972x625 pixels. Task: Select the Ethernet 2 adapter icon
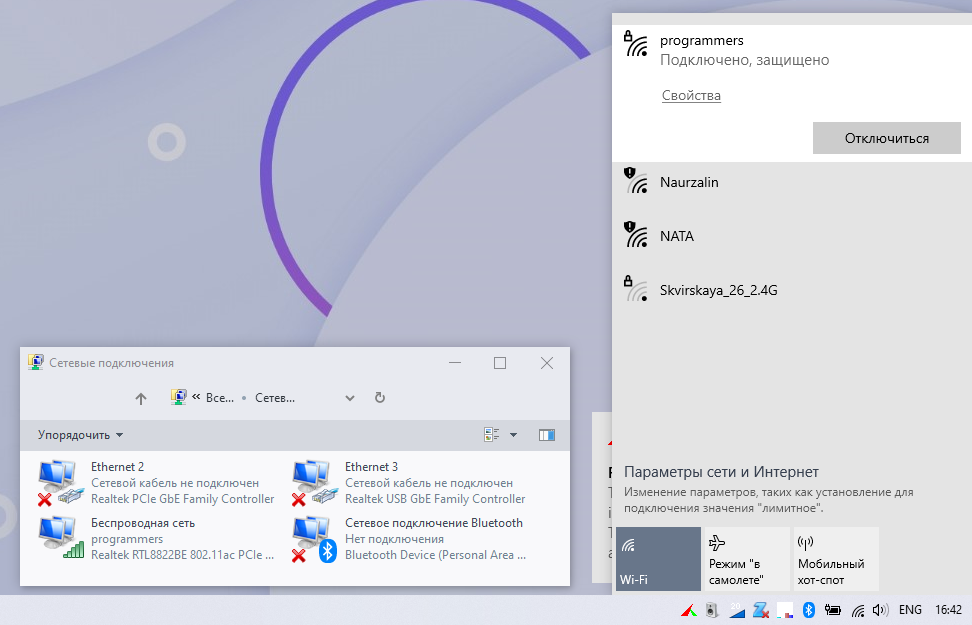pos(60,483)
